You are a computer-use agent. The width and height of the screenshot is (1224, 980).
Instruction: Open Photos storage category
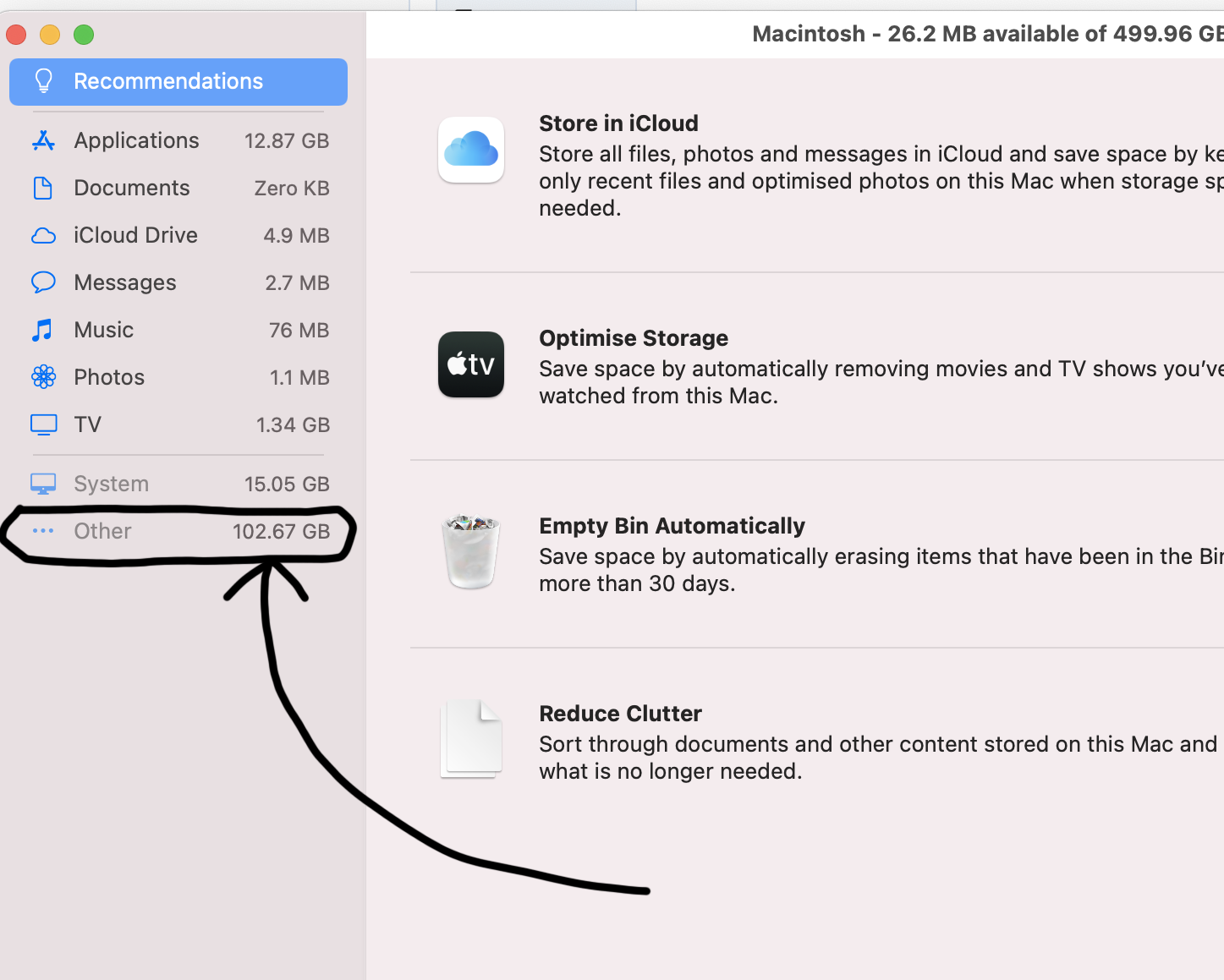pyautogui.click(x=178, y=377)
